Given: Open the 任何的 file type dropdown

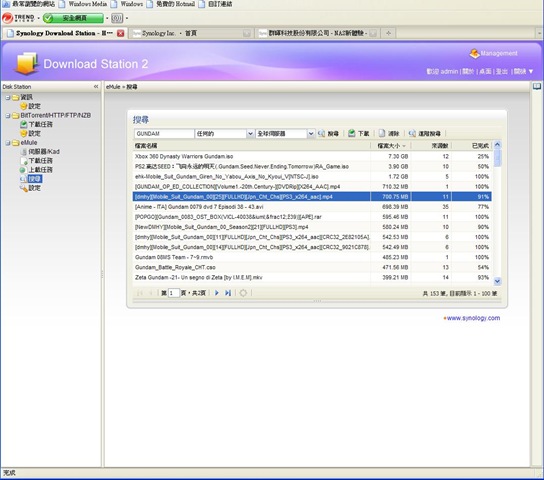Looking at the screenshot, I should [250, 134].
